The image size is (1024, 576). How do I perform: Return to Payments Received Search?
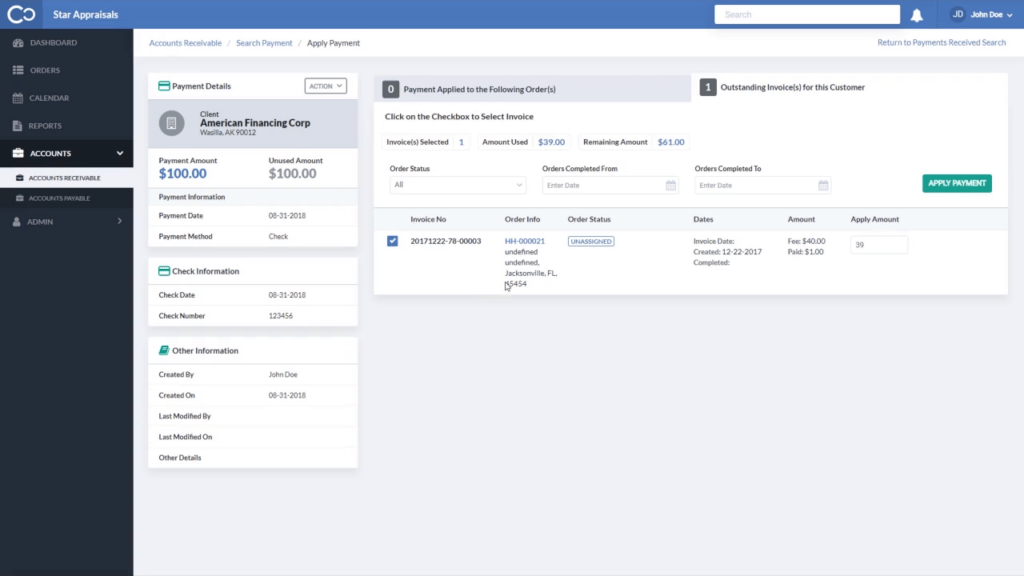(x=941, y=42)
